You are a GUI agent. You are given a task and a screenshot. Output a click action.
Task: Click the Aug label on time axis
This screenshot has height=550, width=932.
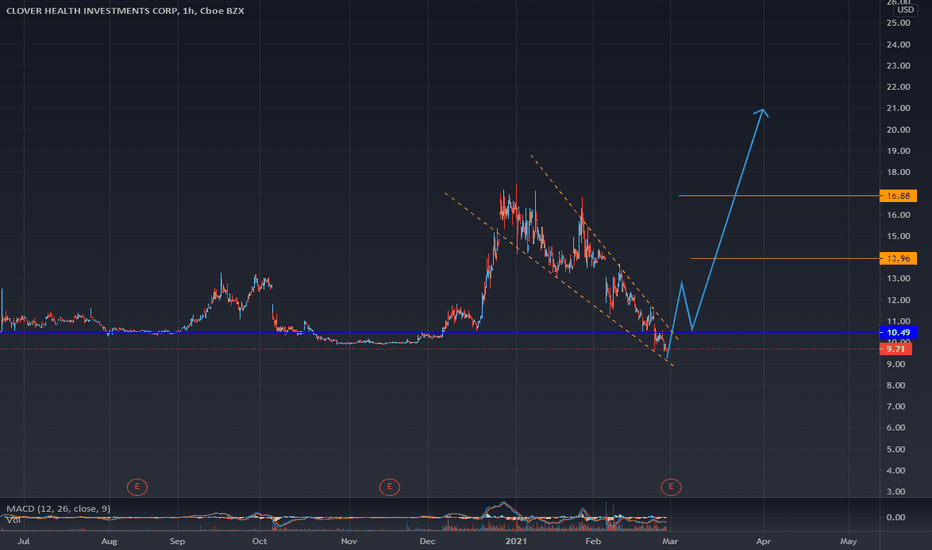(109, 541)
